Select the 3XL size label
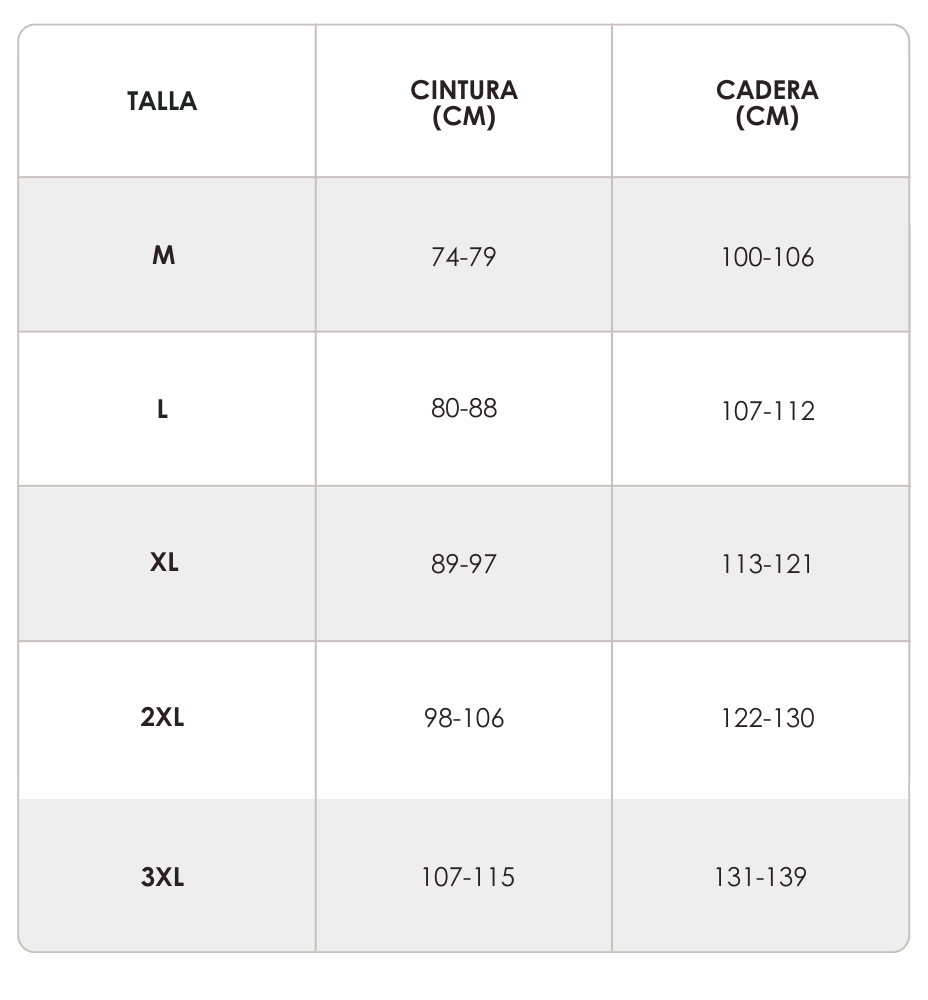928x1000 pixels. pos(162,877)
